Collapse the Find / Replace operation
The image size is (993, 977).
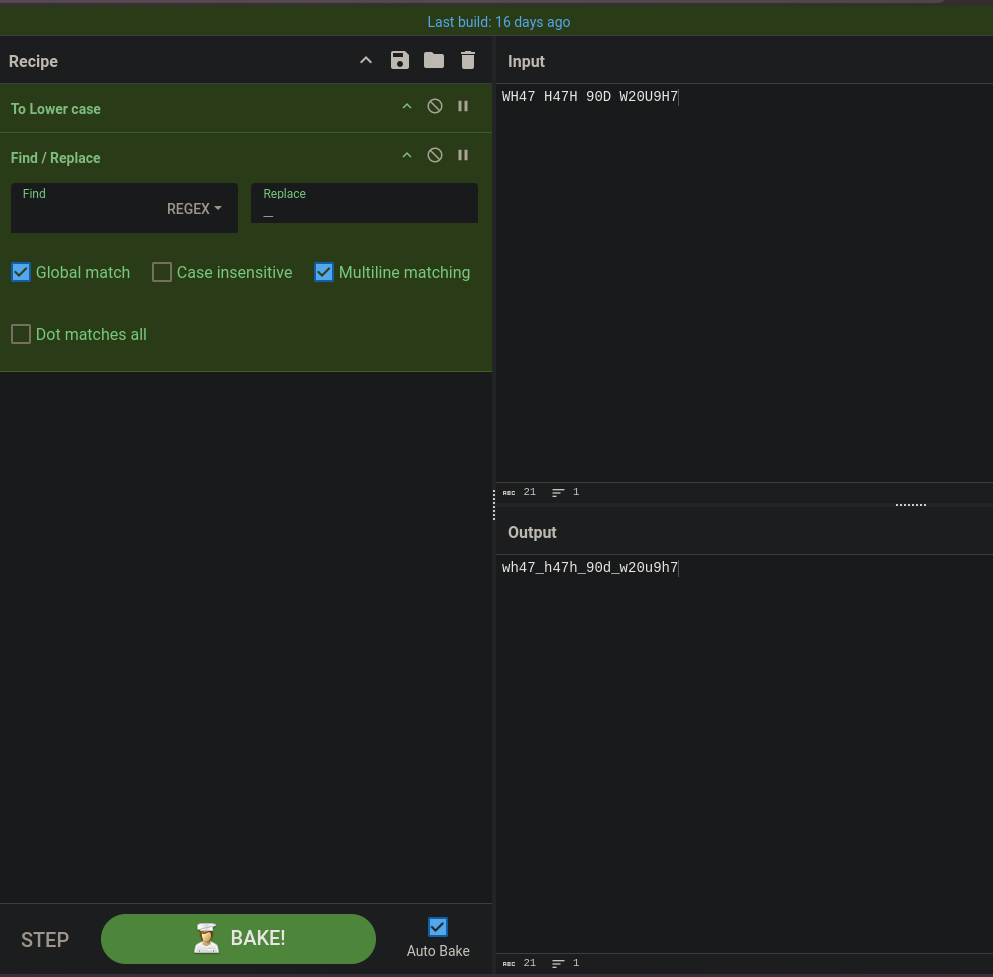point(407,155)
